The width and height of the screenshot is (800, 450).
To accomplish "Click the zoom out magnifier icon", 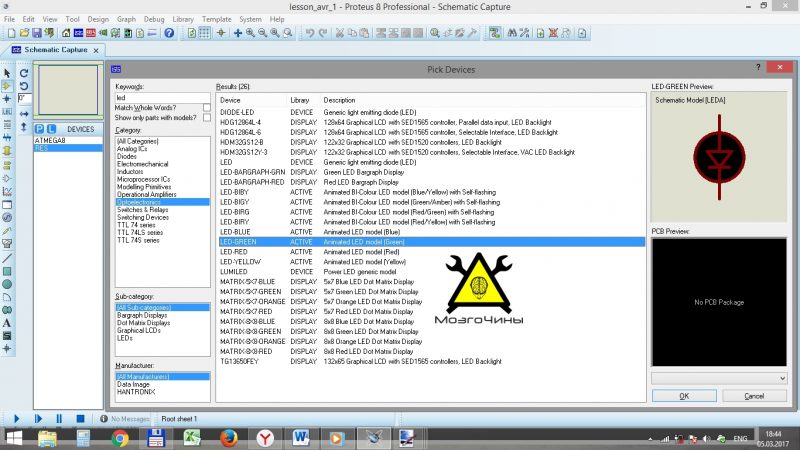I will point(262,33).
